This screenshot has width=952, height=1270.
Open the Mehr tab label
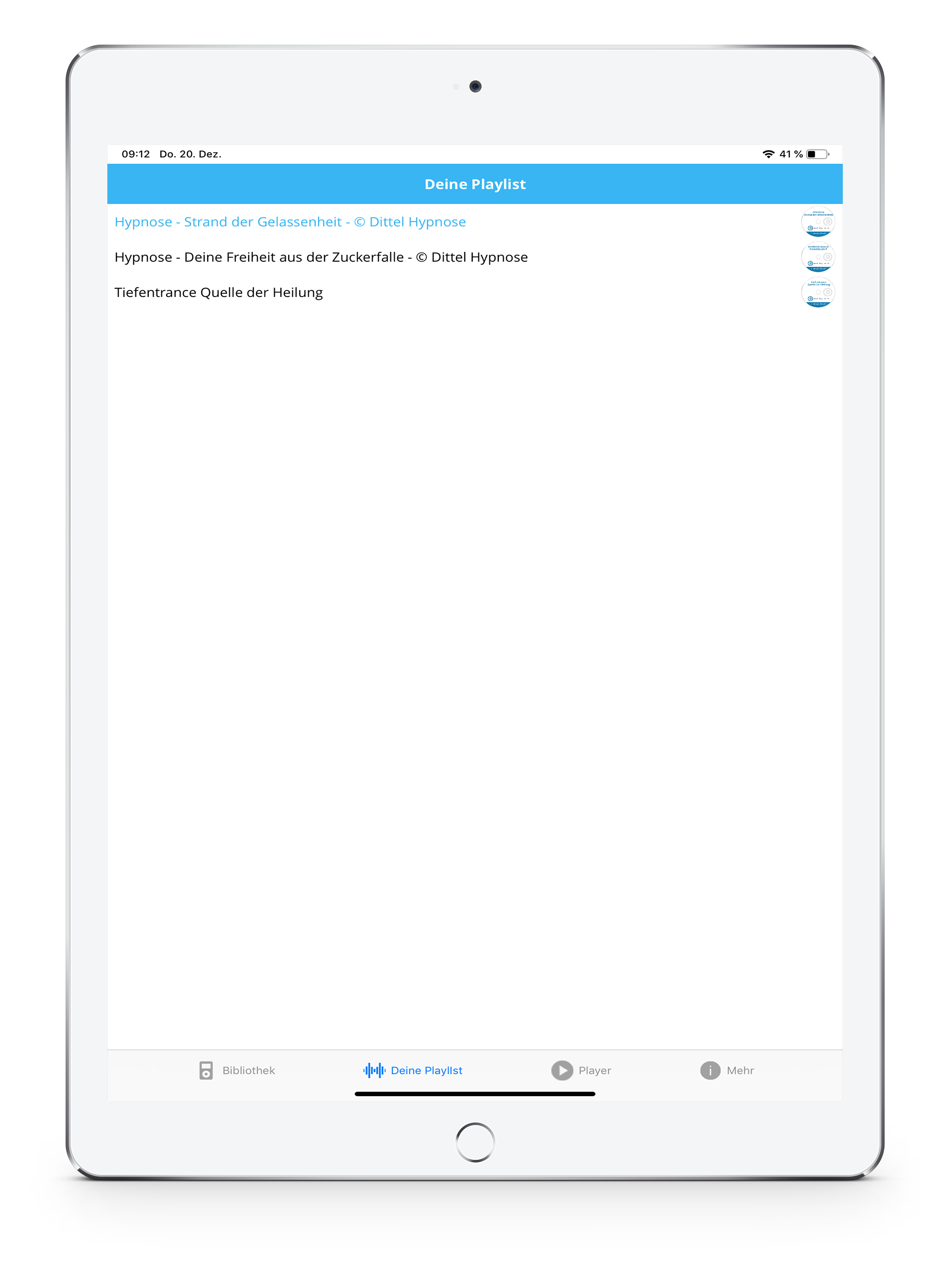740,1070
